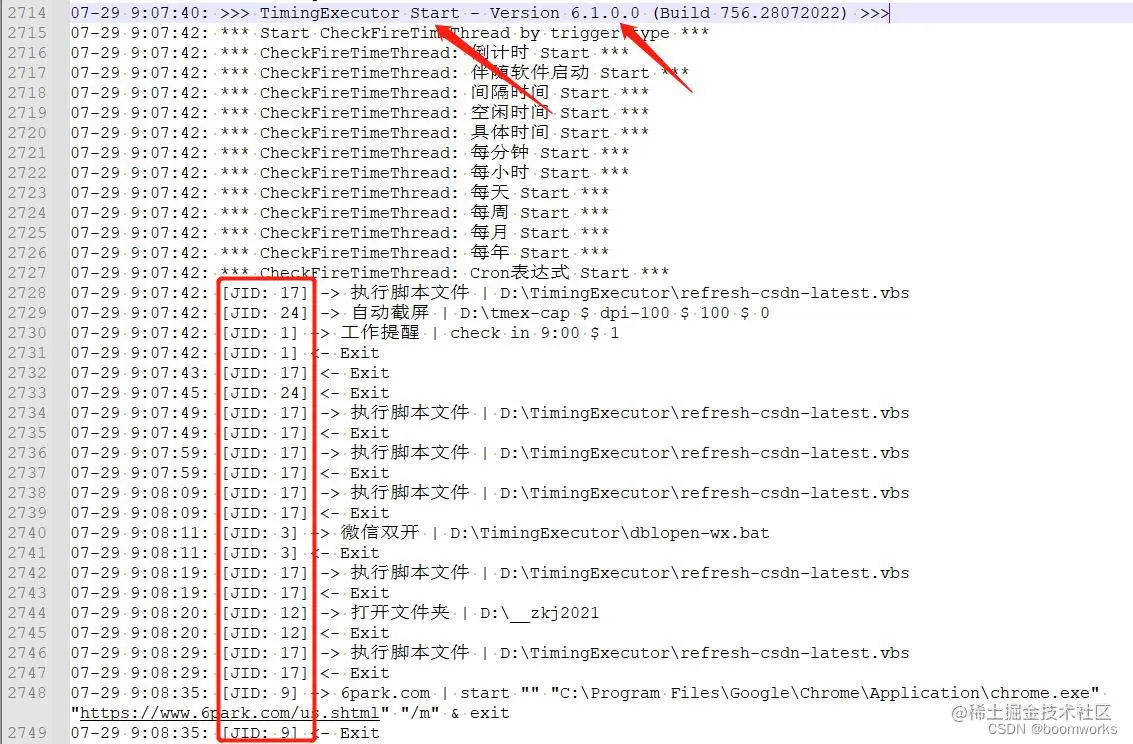Click line number 2714 in the margin
The image size is (1133, 744).
[27, 13]
